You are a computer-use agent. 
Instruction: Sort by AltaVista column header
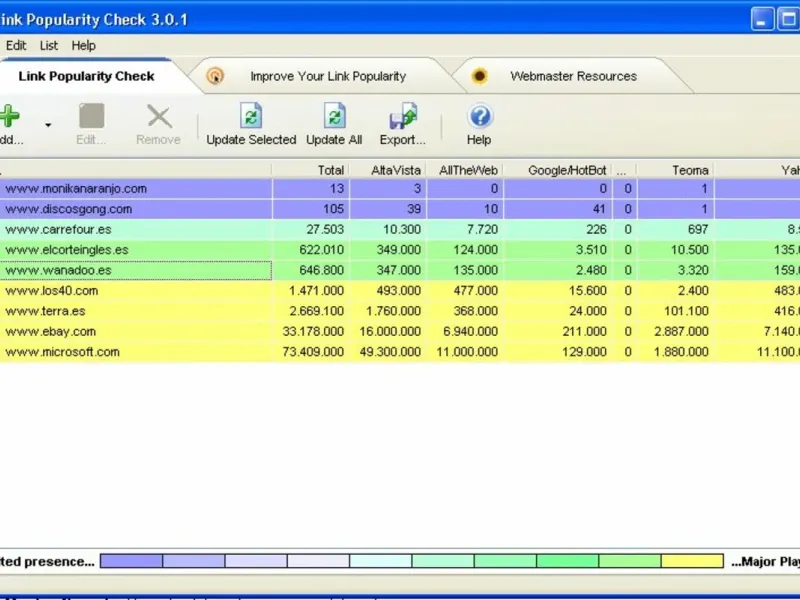tap(388, 170)
